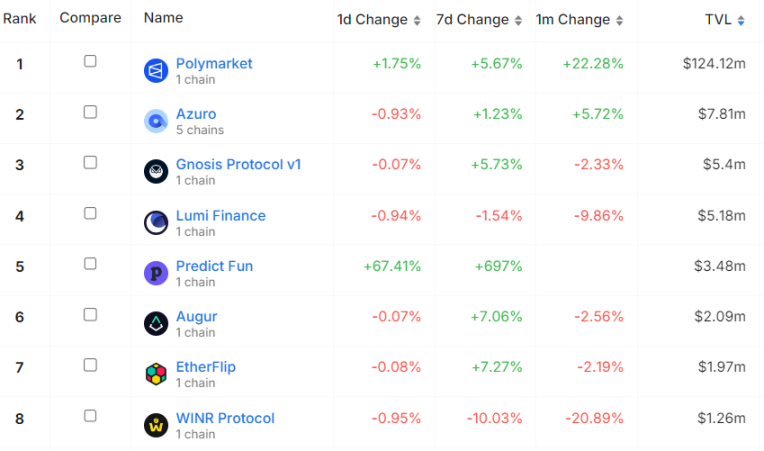Click the Augur logo icon
This screenshot has height=451, width=764.
156,323
